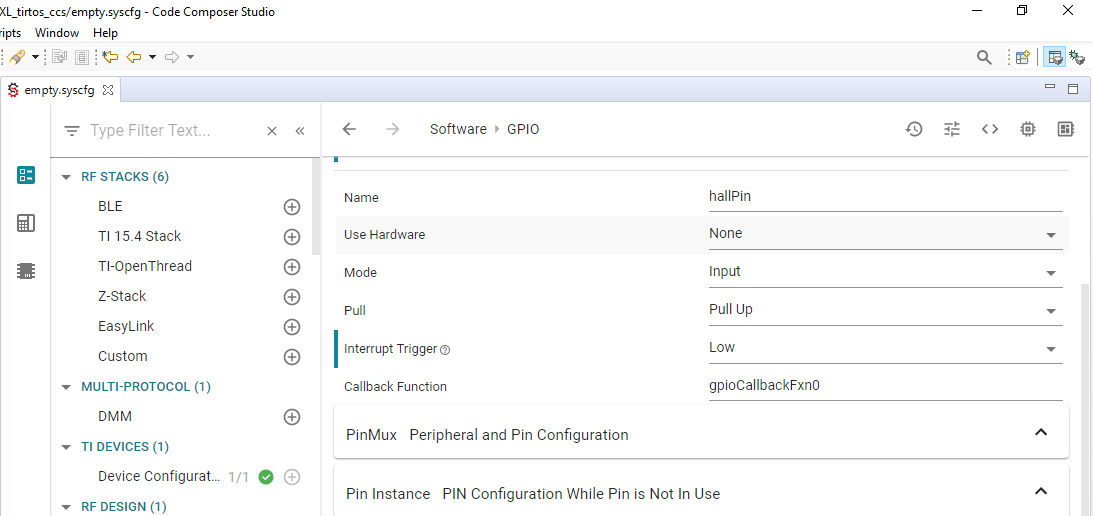Open the Window menu
Image resolution: width=1093 pixels, height=516 pixels.
(x=57, y=33)
